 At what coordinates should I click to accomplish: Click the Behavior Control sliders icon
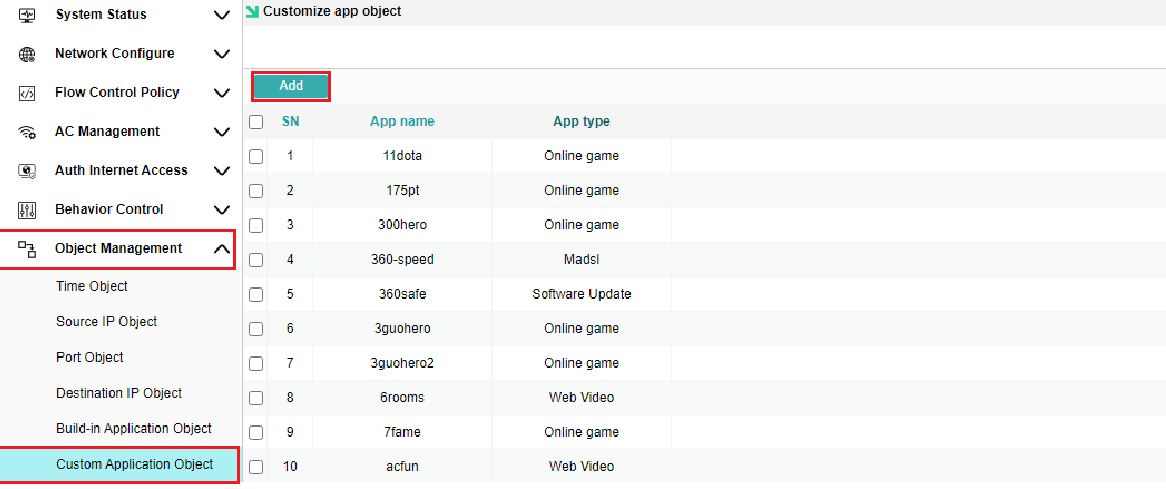click(27, 210)
